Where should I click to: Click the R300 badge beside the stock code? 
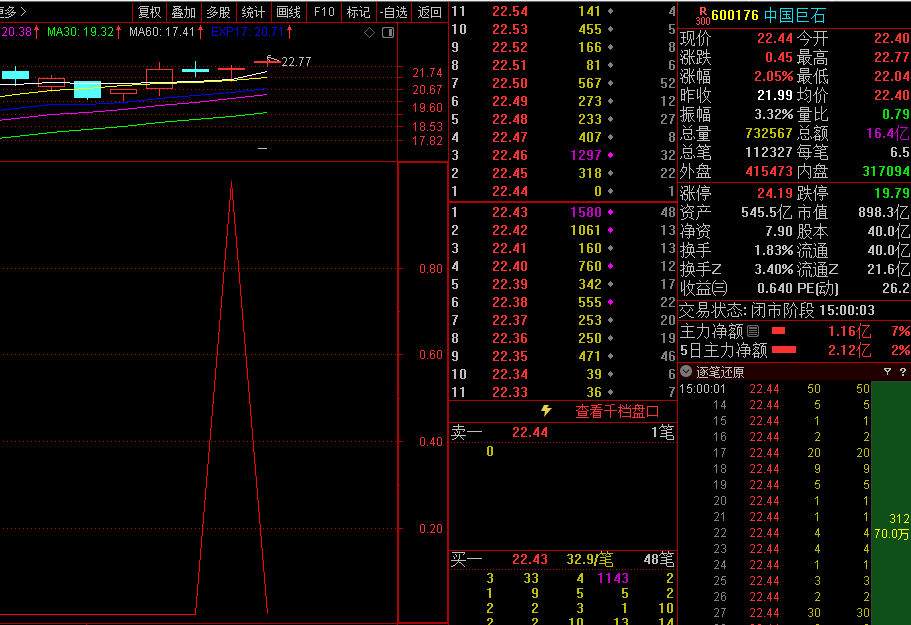[x=701, y=16]
